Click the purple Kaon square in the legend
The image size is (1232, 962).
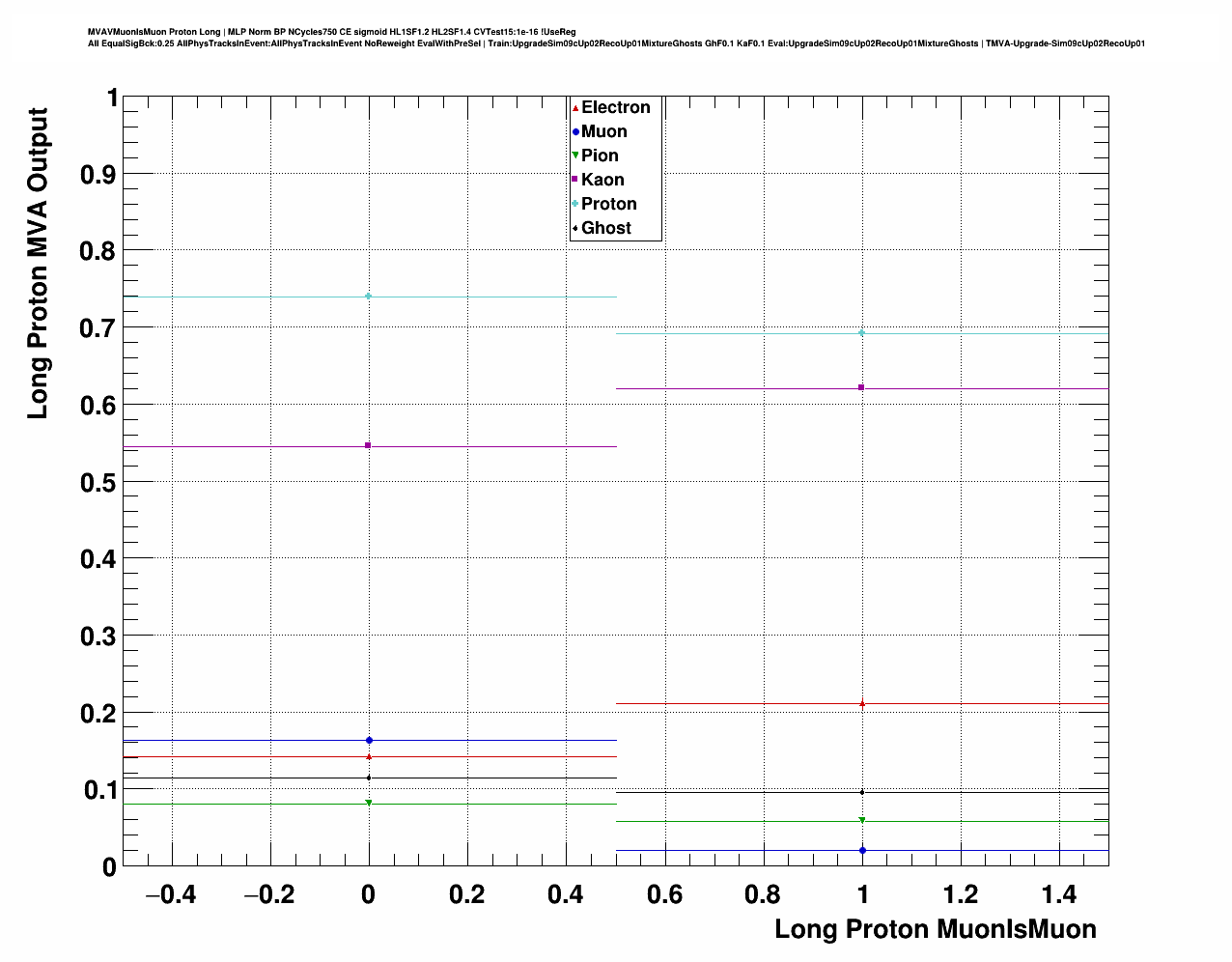575,180
